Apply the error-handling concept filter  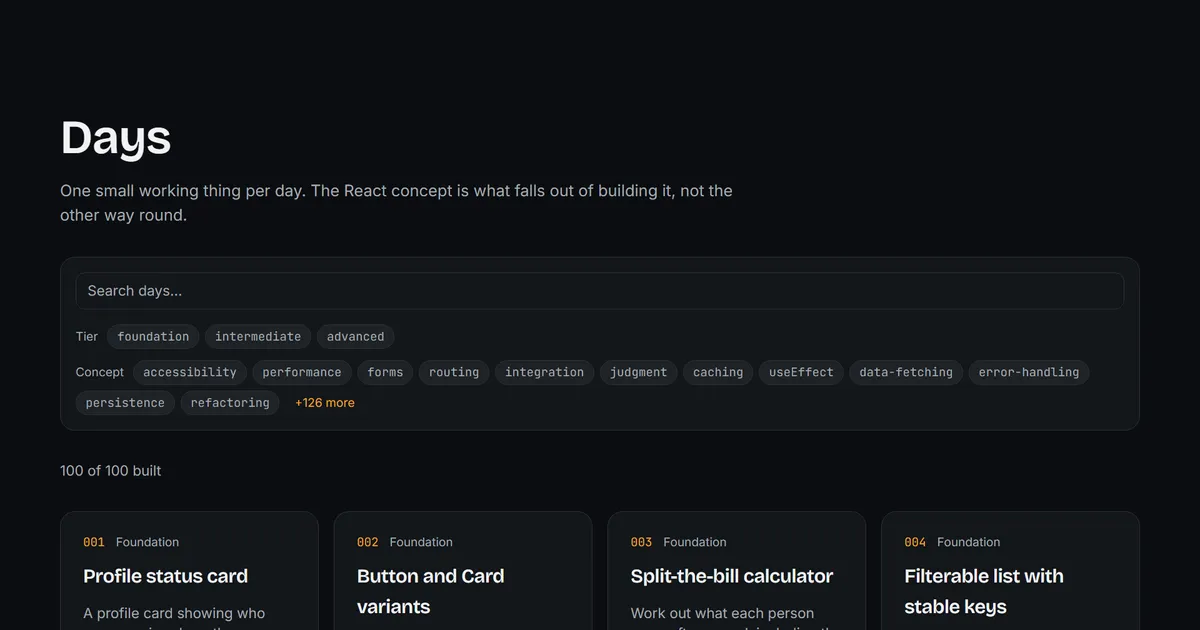(1029, 372)
